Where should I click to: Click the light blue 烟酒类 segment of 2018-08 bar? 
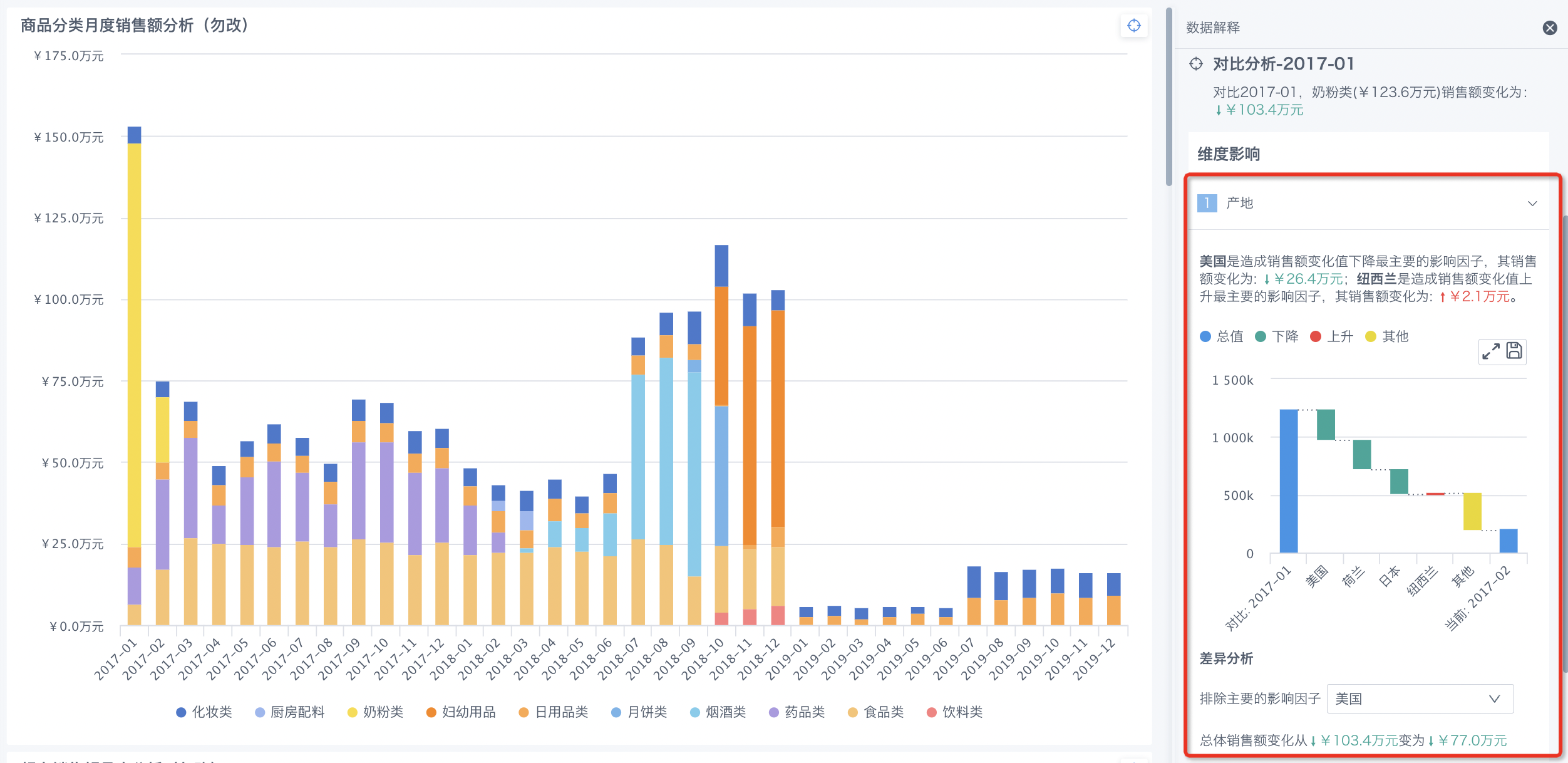[666, 451]
